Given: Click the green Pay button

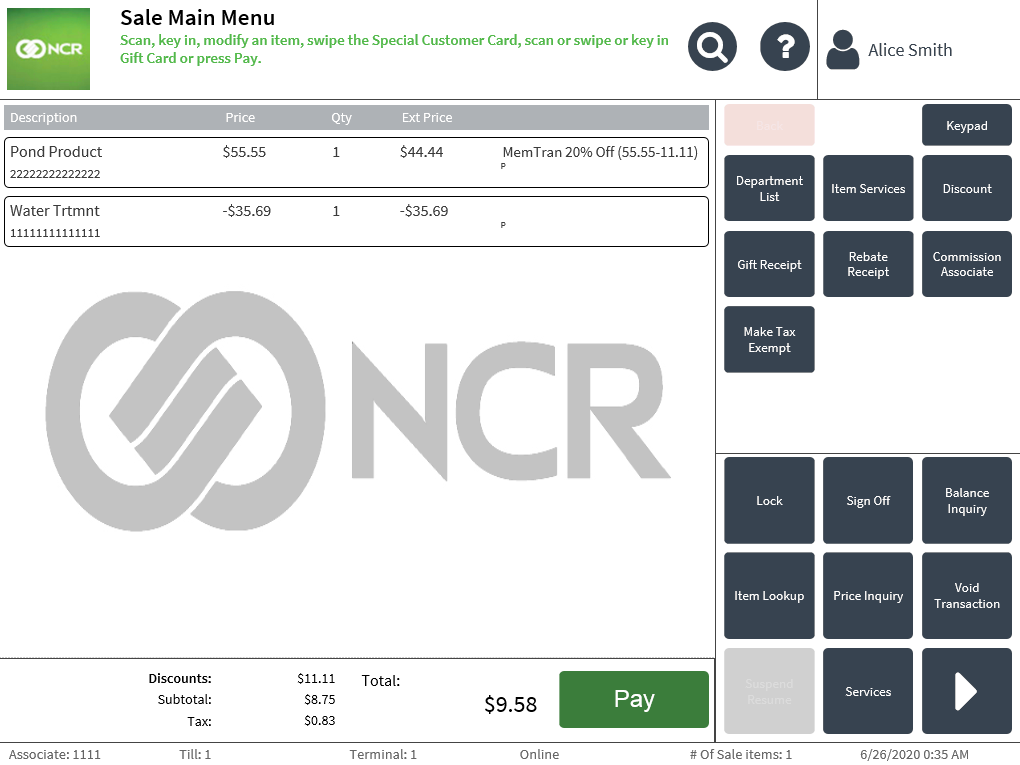Looking at the screenshot, I should (x=634, y=699).
